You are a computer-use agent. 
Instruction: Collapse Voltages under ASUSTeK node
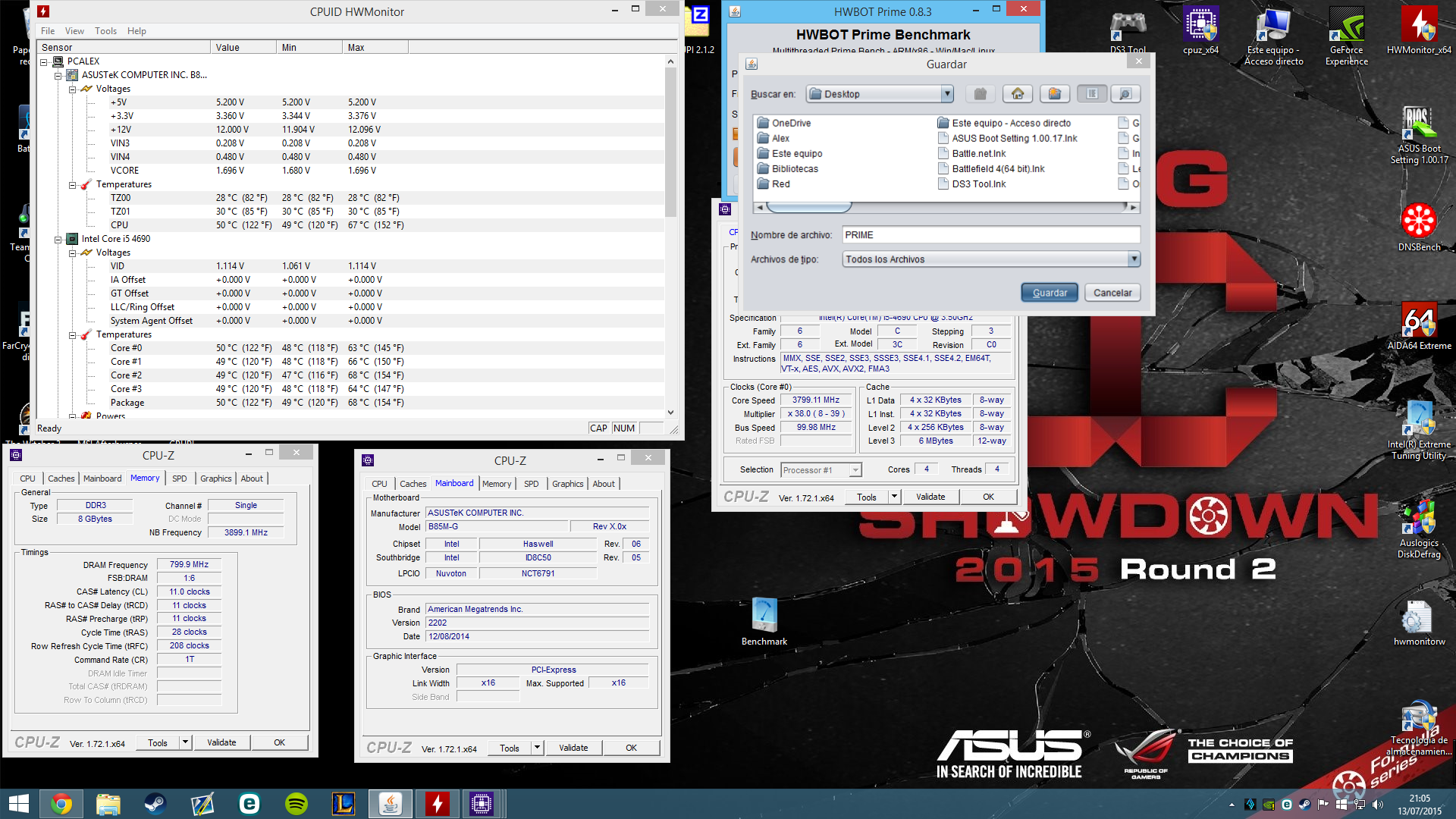(x=72, y=89)
